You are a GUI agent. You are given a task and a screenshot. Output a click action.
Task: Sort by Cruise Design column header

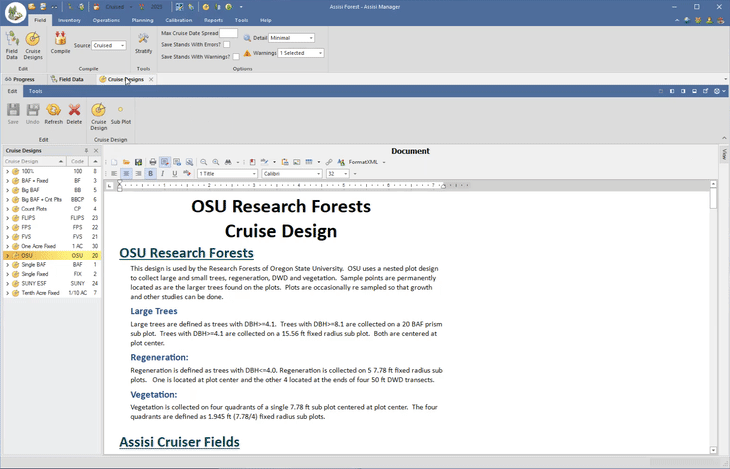34,161
